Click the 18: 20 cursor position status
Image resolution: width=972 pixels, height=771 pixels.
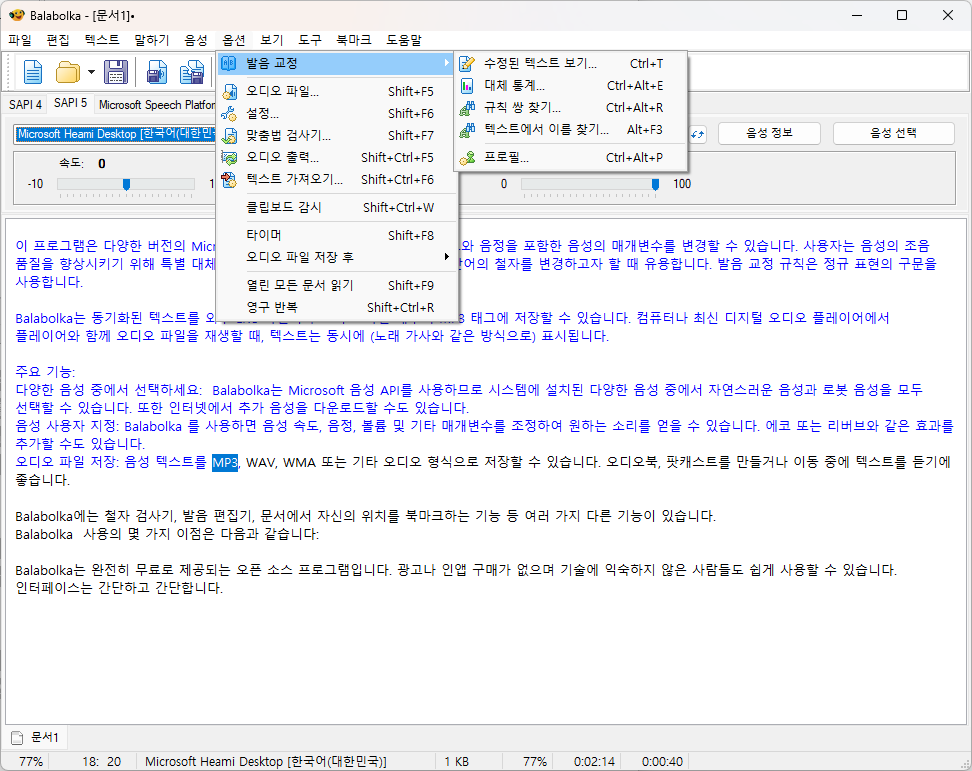click(101, 762)
